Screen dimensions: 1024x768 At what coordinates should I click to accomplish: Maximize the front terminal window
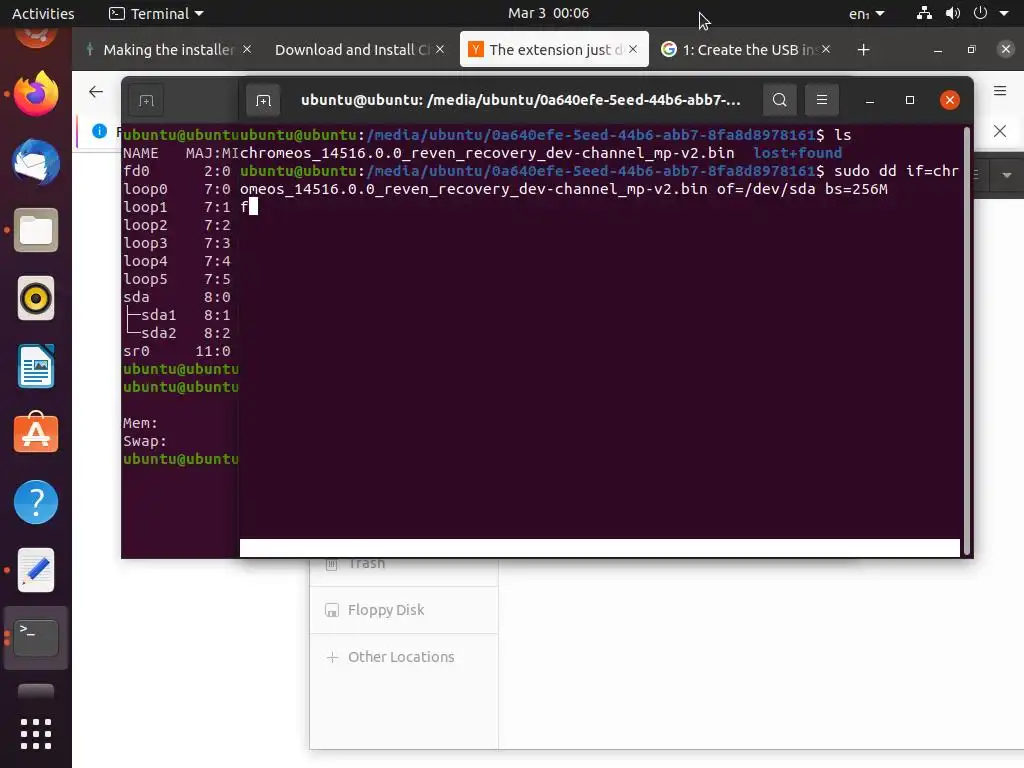point(910,100)
